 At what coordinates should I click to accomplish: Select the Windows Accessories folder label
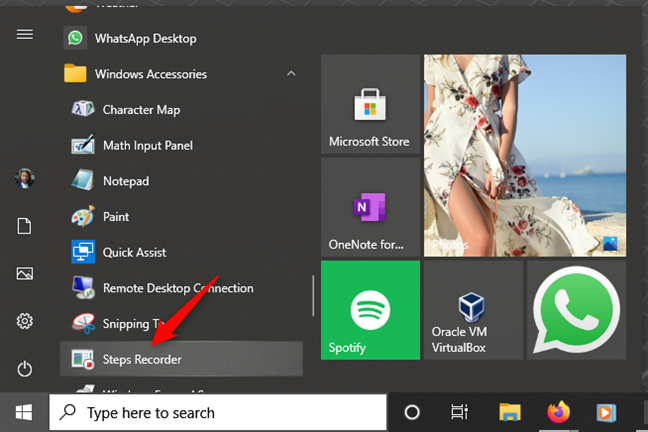click(151, 74)
